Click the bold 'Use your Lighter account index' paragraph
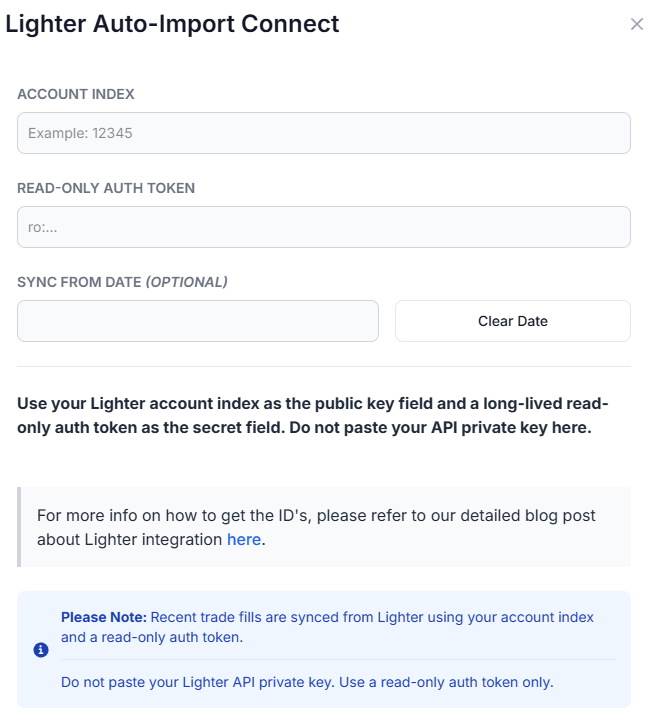 pyautogui.click(x=313, y=415)
